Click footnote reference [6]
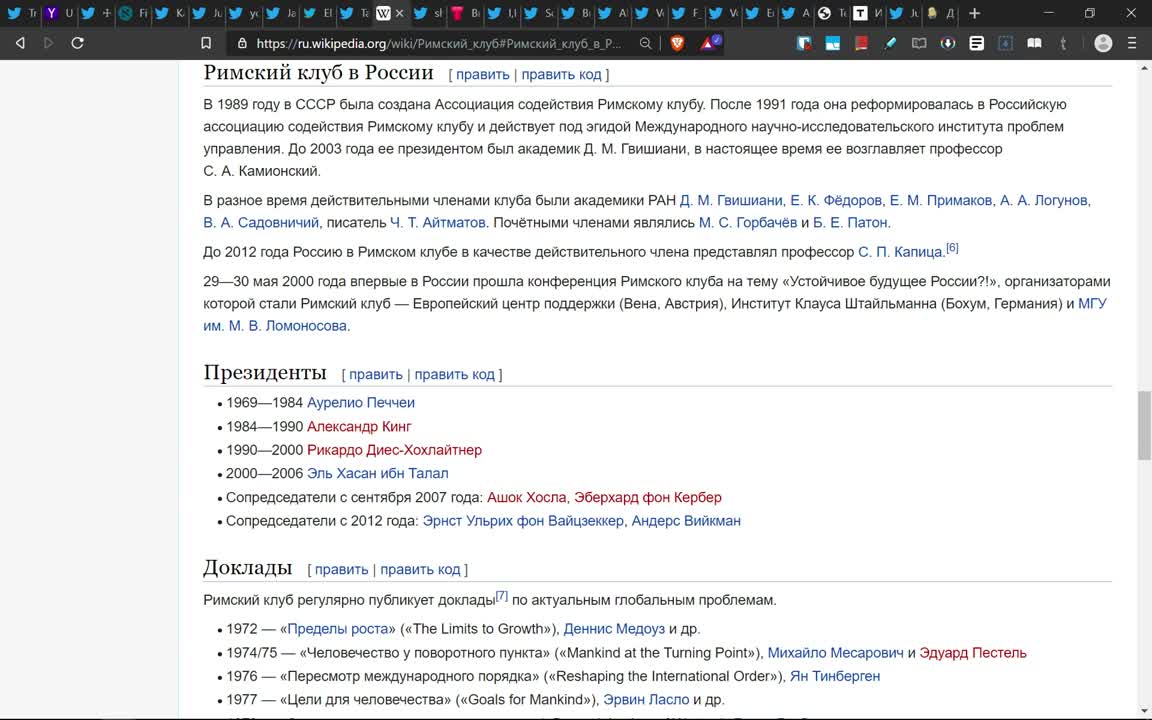 952,248
